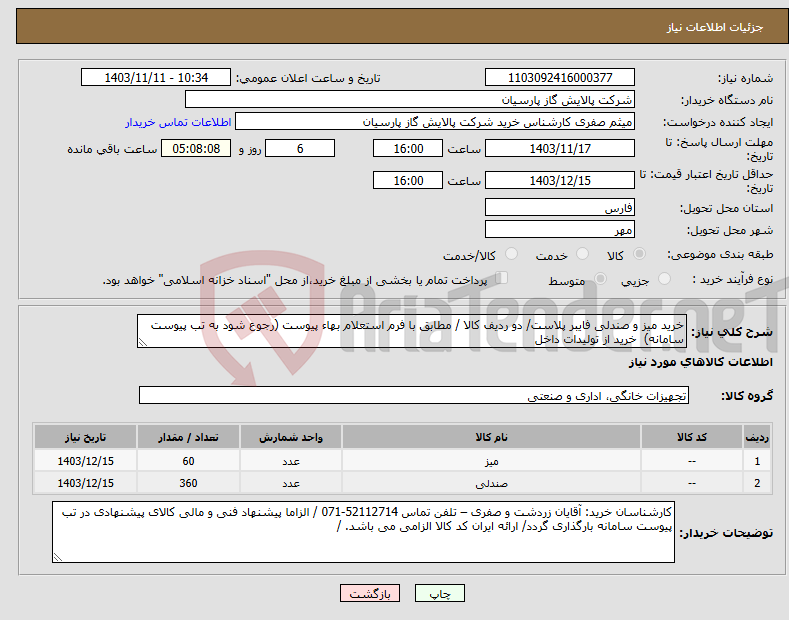Click the شماره نیاز number field
Viewport: 789px width, 620px height.
[560, 78]
